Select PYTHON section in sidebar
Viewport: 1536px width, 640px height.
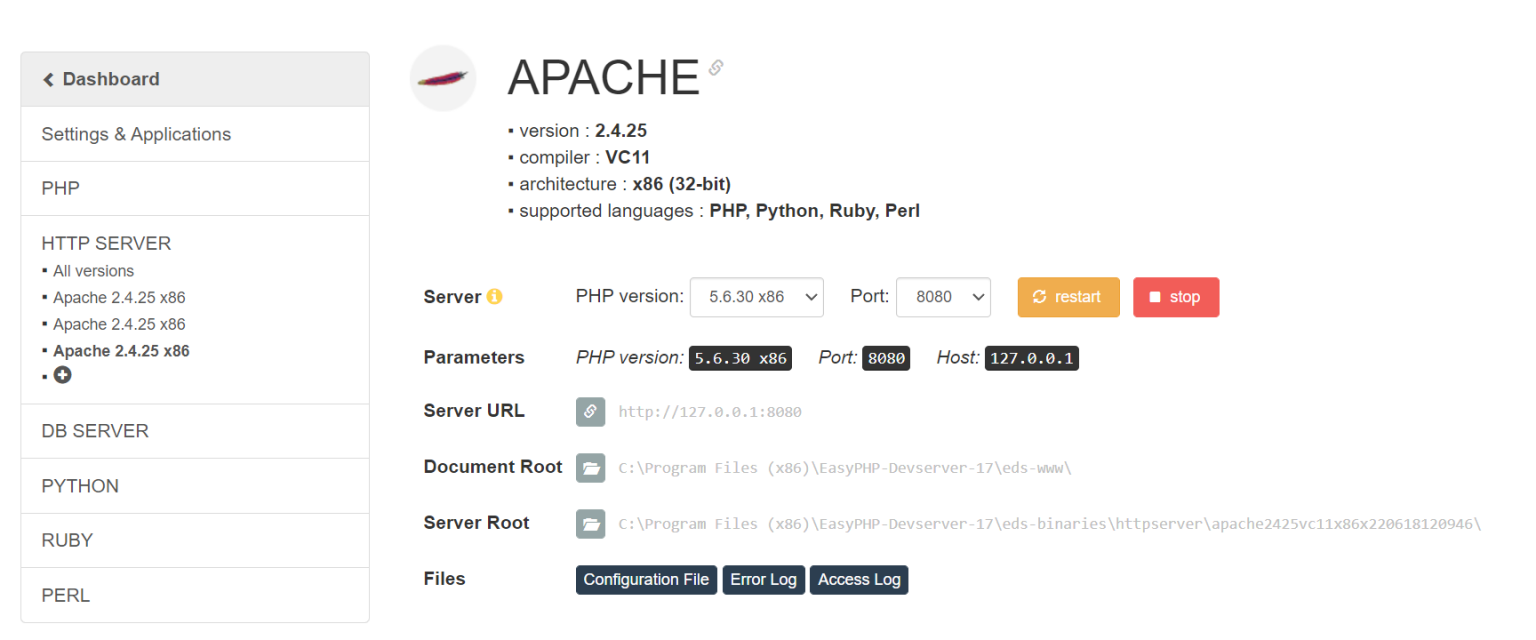click(80, 486)
